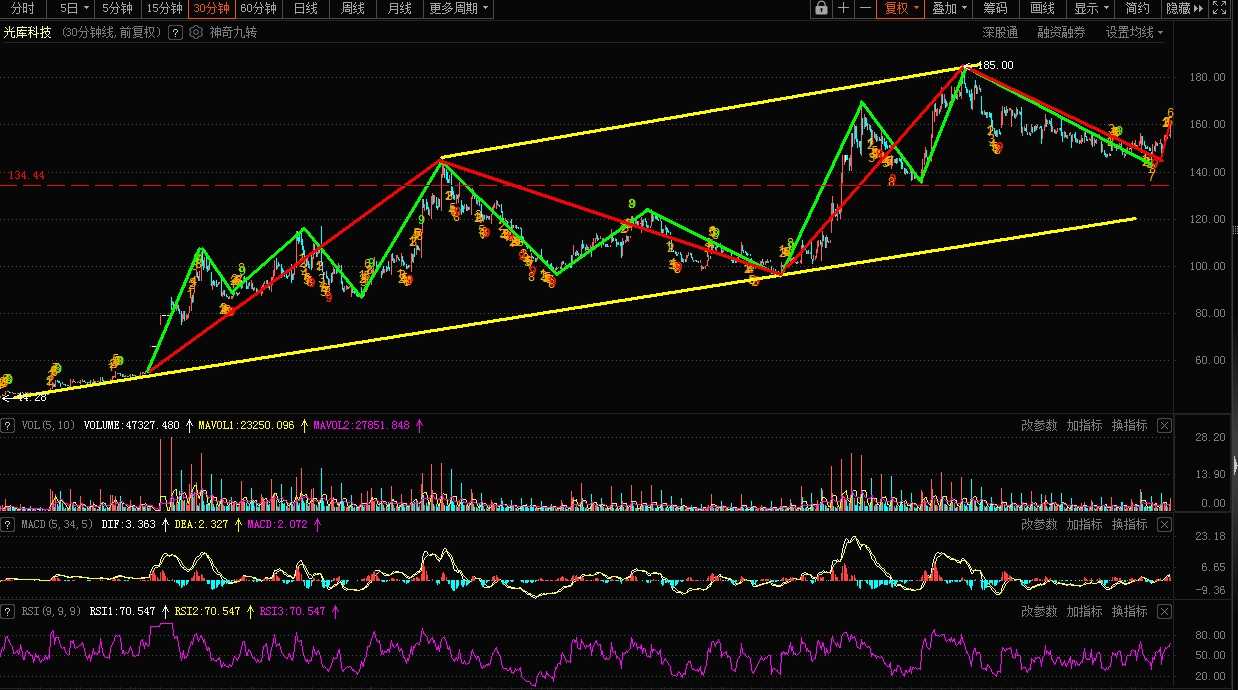
Task: Zoom in with the plus button
Action: [844, 8]
